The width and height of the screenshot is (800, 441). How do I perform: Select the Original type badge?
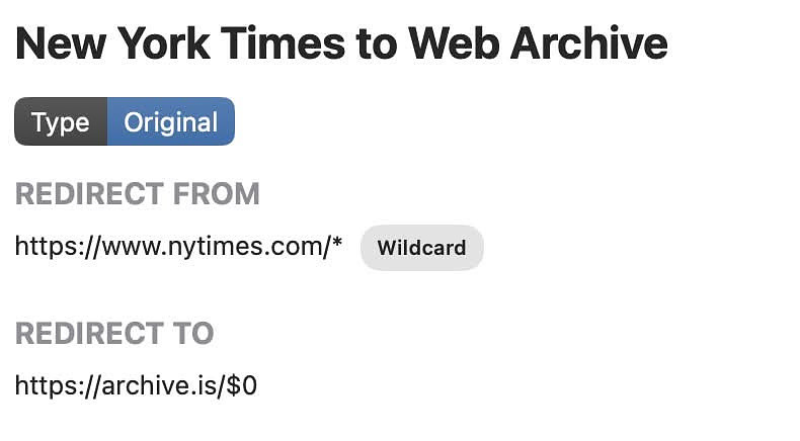point(171,121)
